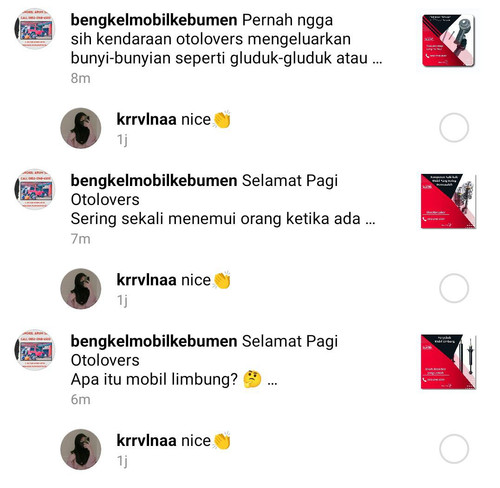The width and height of the screenshot is (500, 488).
Task: Open krrvlnaa avatar in first comment
Action: point(81,128)
